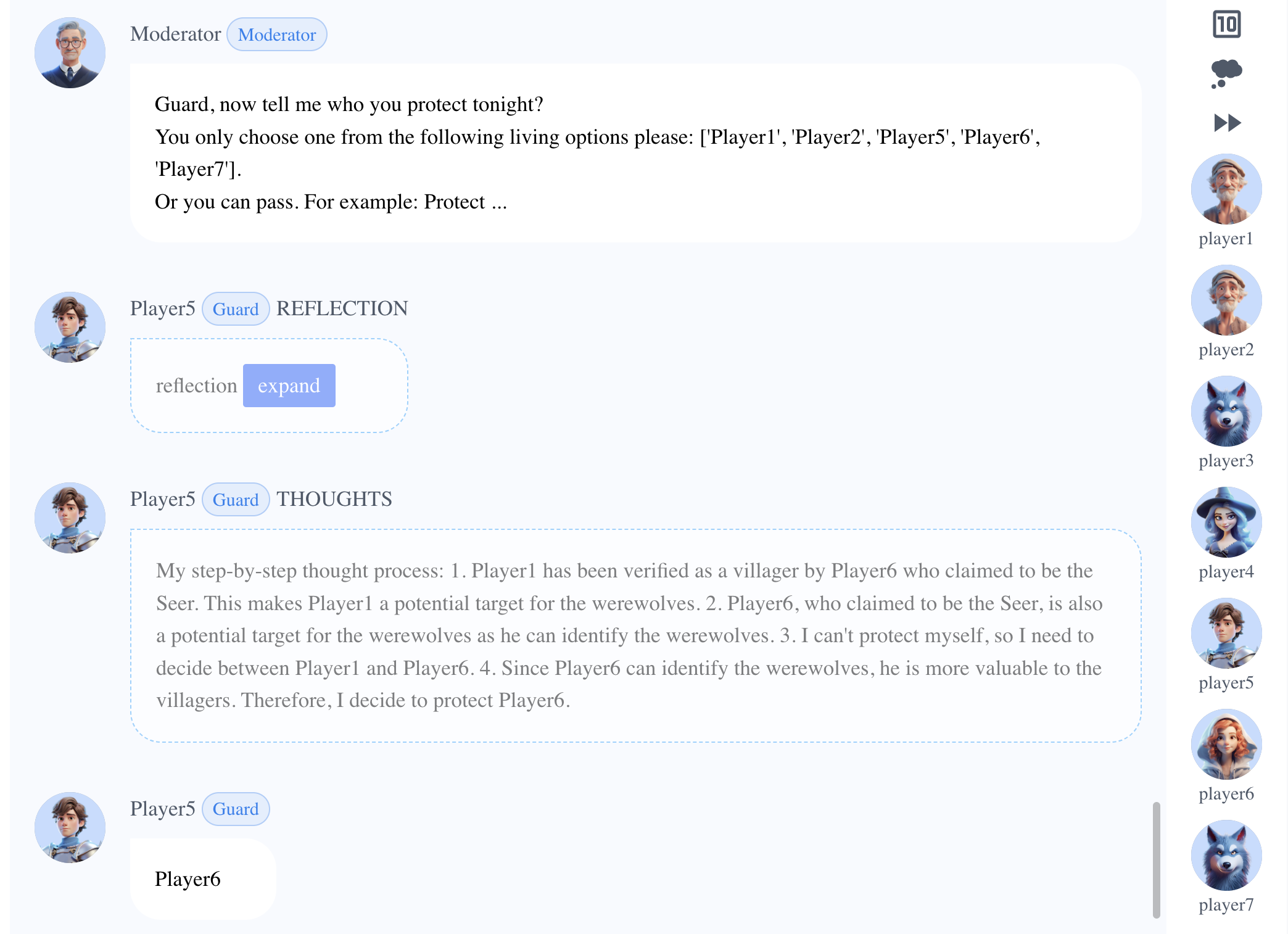Select player3's werewolf avatar
This screenshot has width=1288, height=934.
point(1226,412)
